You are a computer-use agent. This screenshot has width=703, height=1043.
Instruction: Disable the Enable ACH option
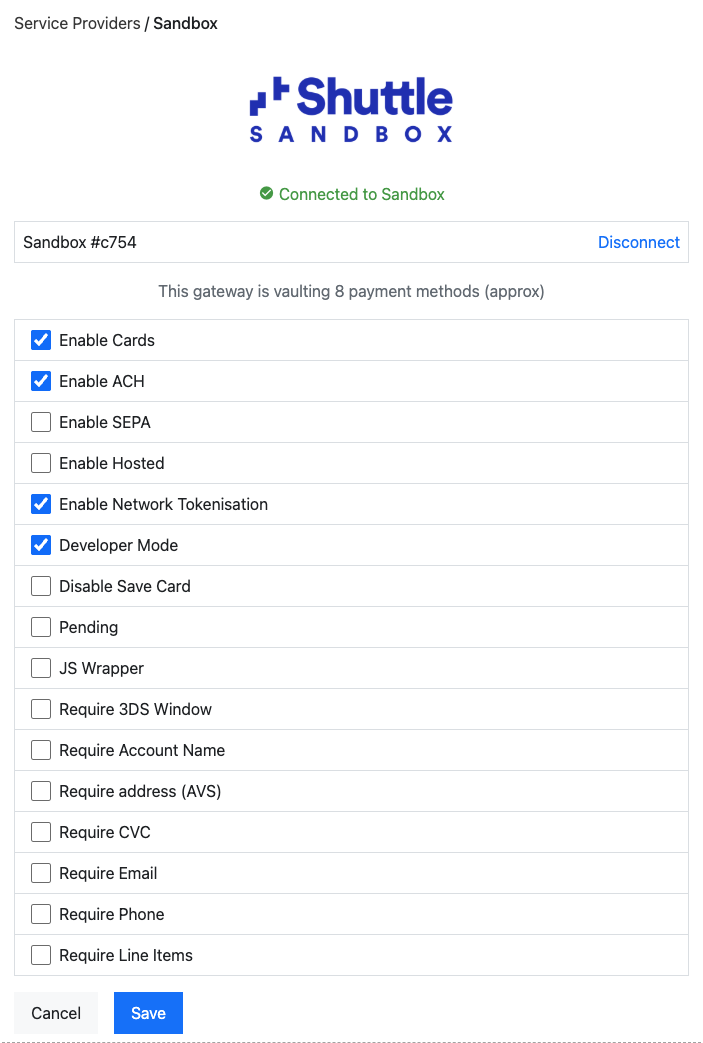41,381
